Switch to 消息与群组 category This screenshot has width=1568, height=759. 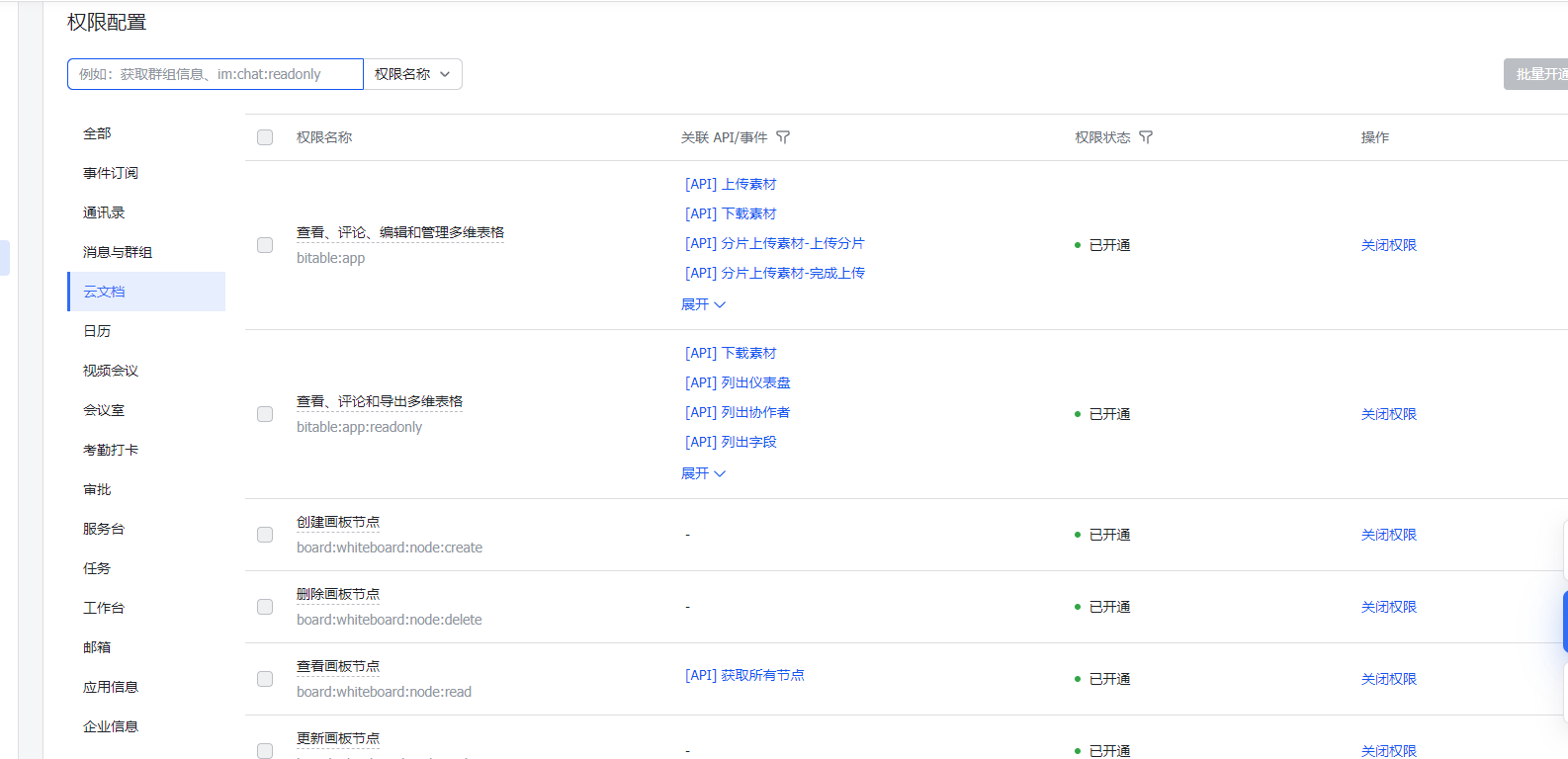118,252
